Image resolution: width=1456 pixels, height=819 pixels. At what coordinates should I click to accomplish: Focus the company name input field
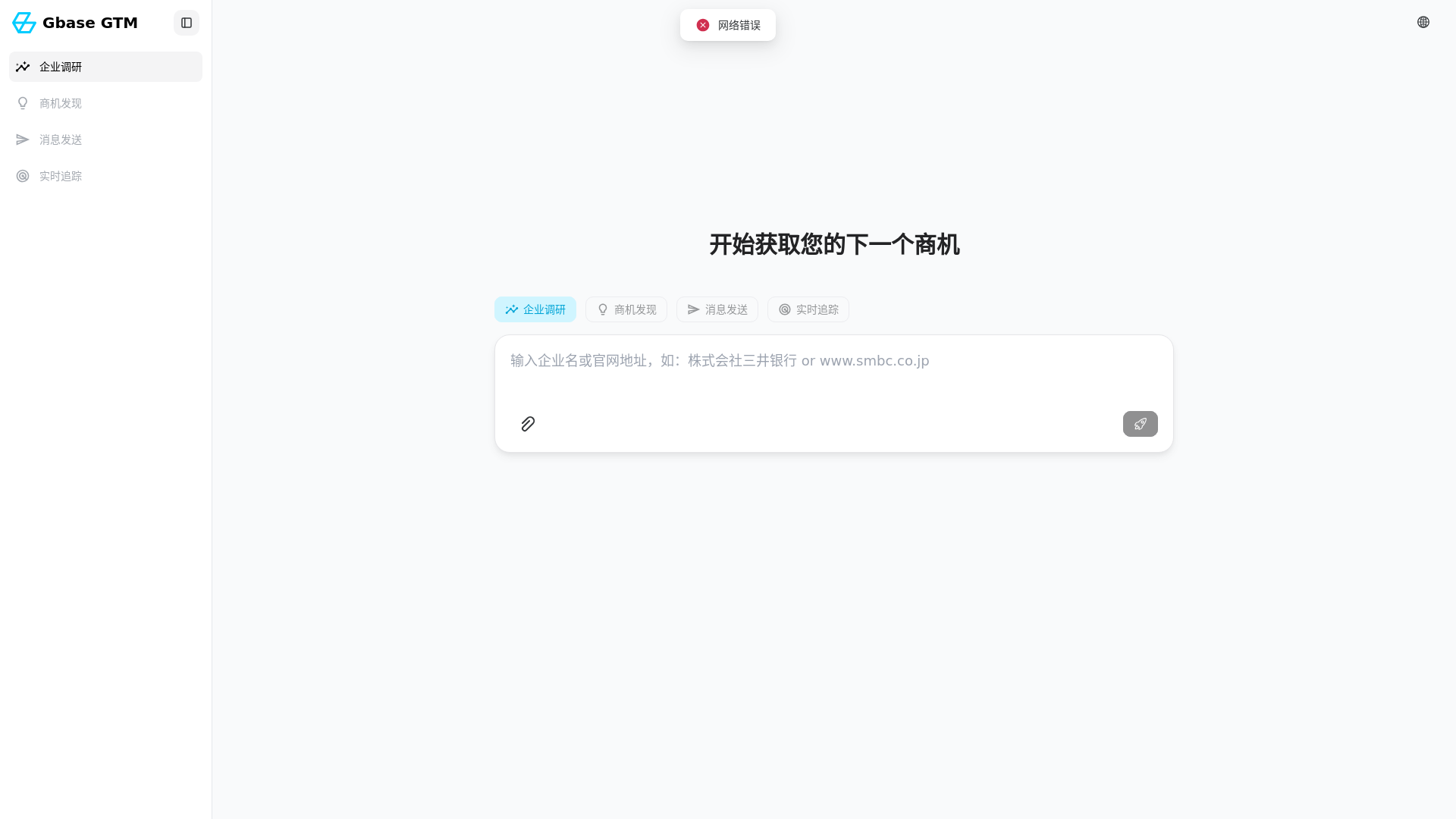[834, 372]
